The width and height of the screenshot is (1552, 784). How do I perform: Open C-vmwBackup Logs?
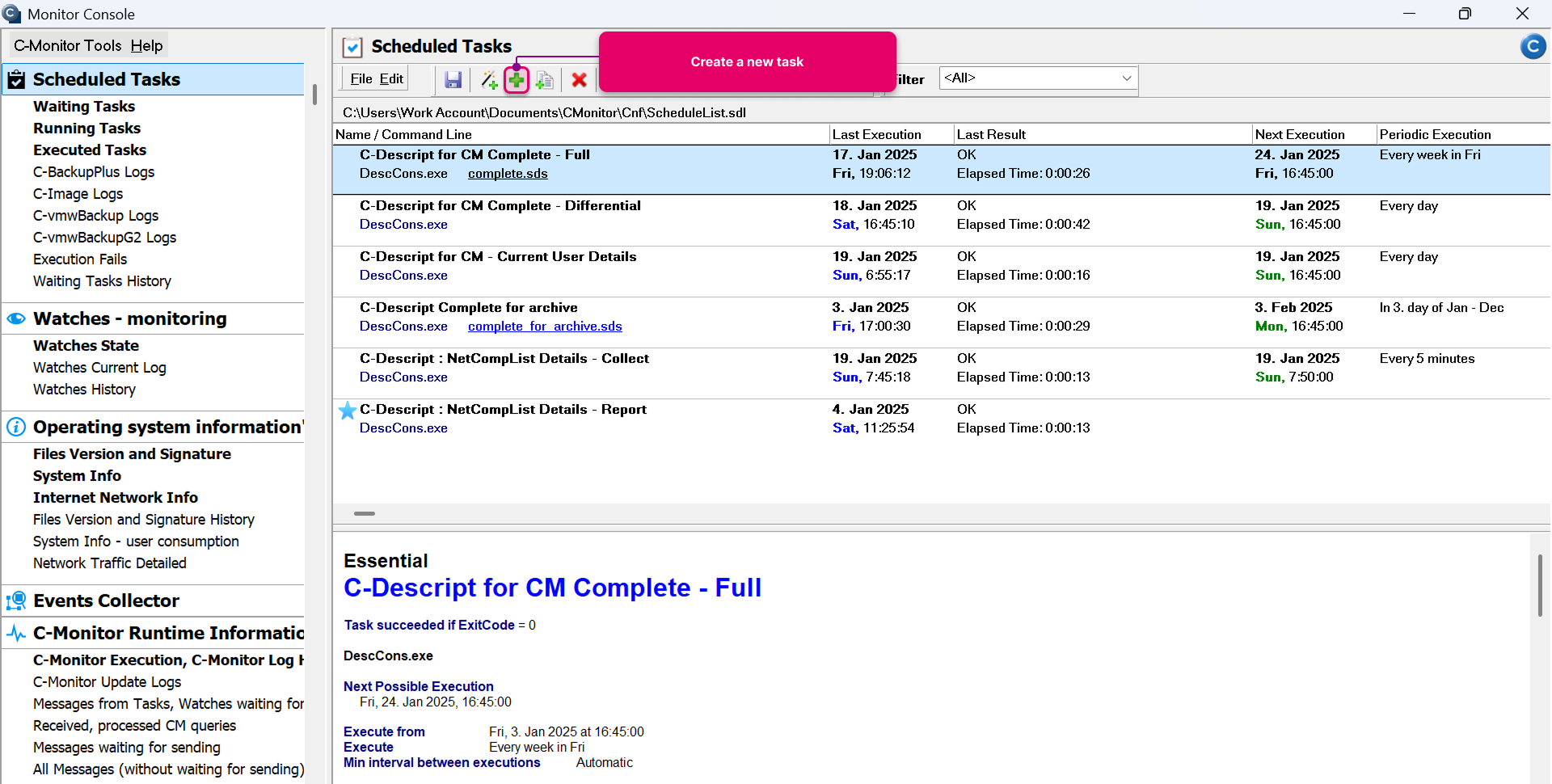[95, 215]
